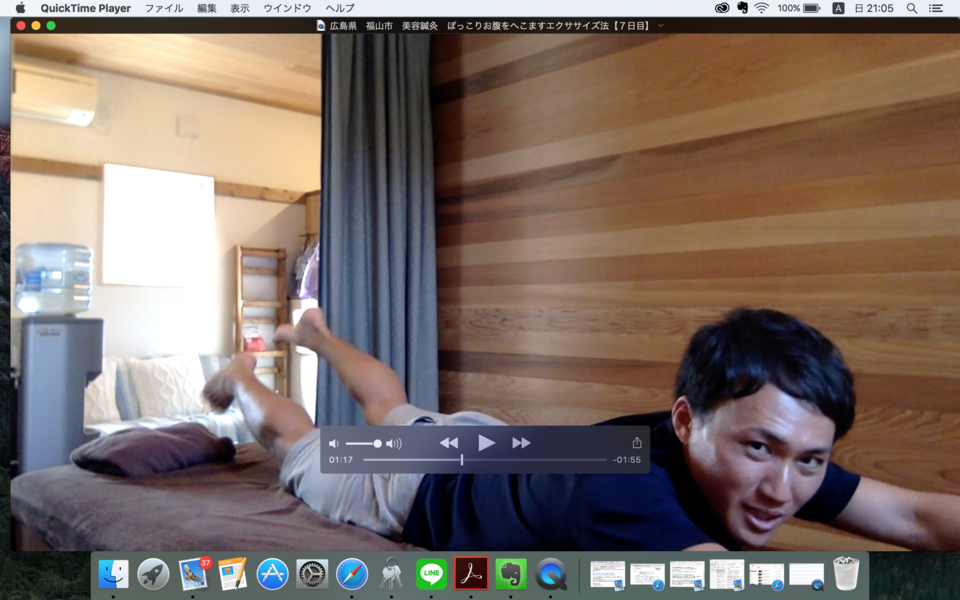Click the fast-forward button
The width and height of the screenshot is (960, 600).
(x=521, y=443)
